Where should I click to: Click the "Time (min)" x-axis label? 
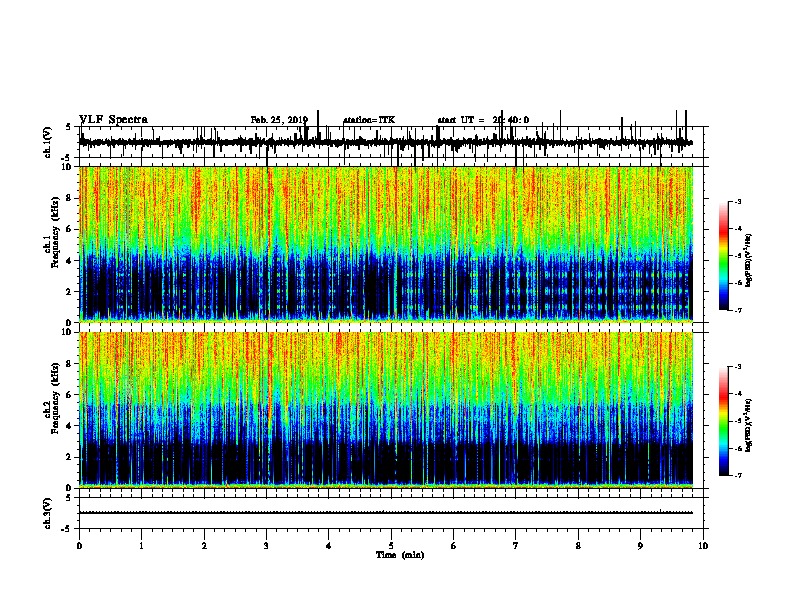[x=400, y=555]
